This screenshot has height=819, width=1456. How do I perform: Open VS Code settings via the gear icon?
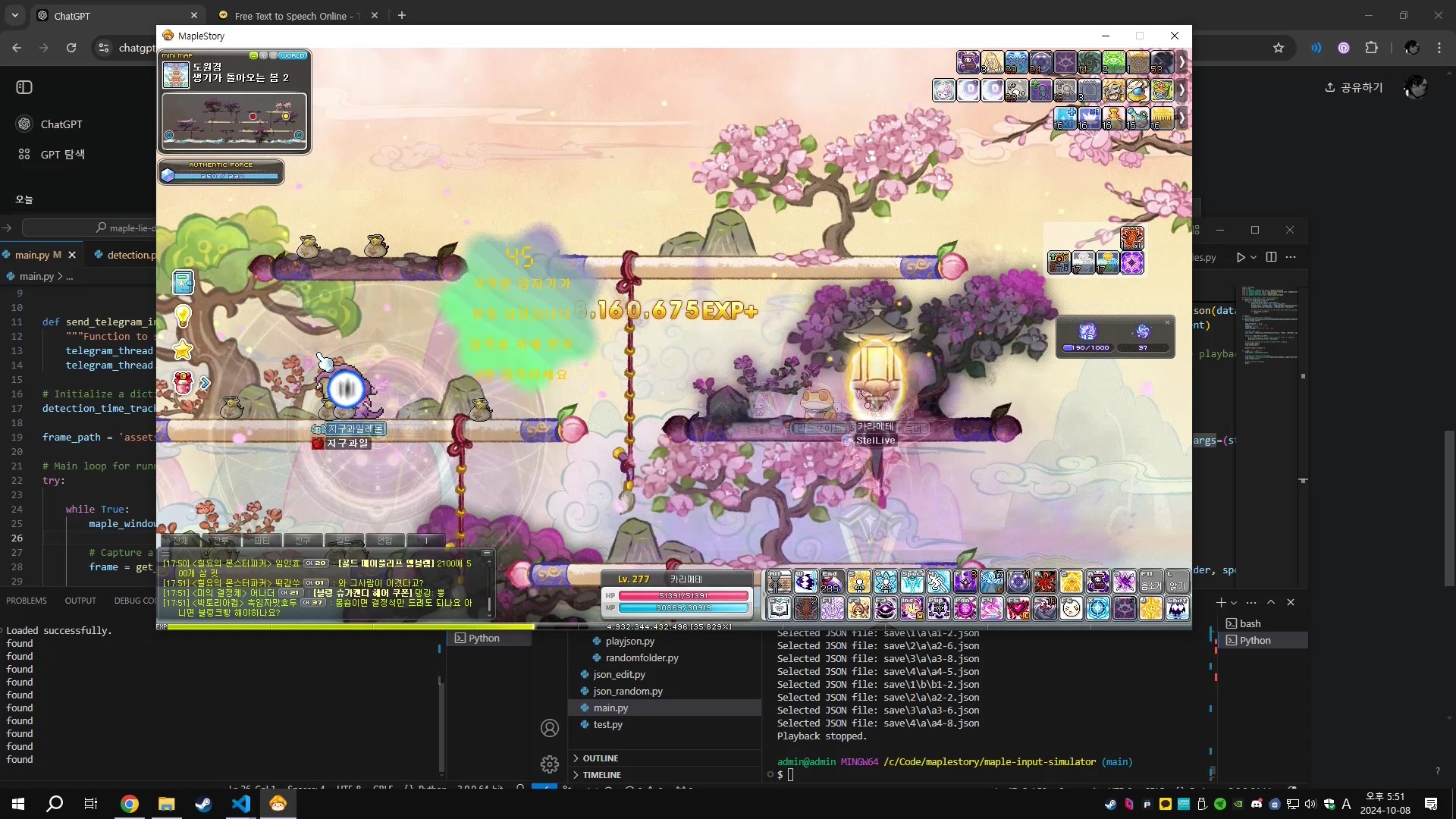click(x=550, y=764)
